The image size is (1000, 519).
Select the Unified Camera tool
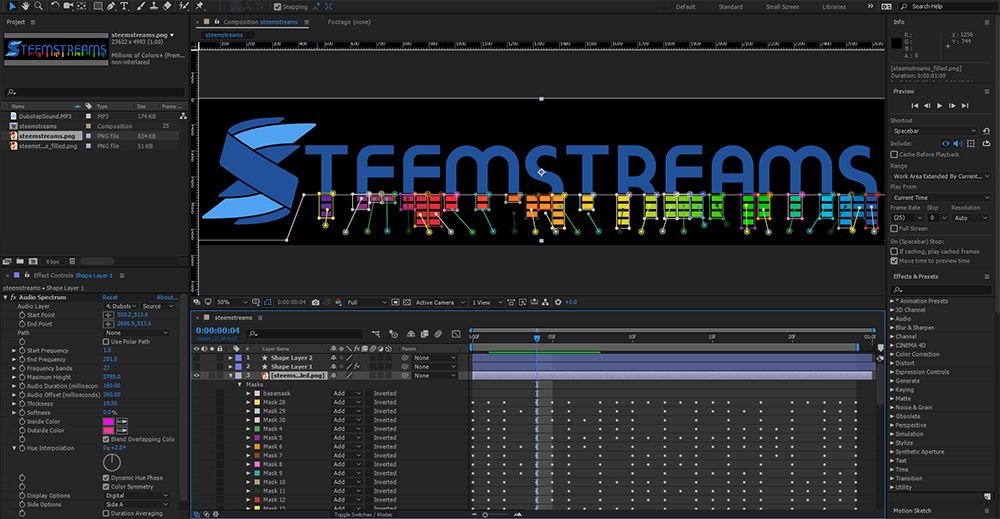click(68, 6)
